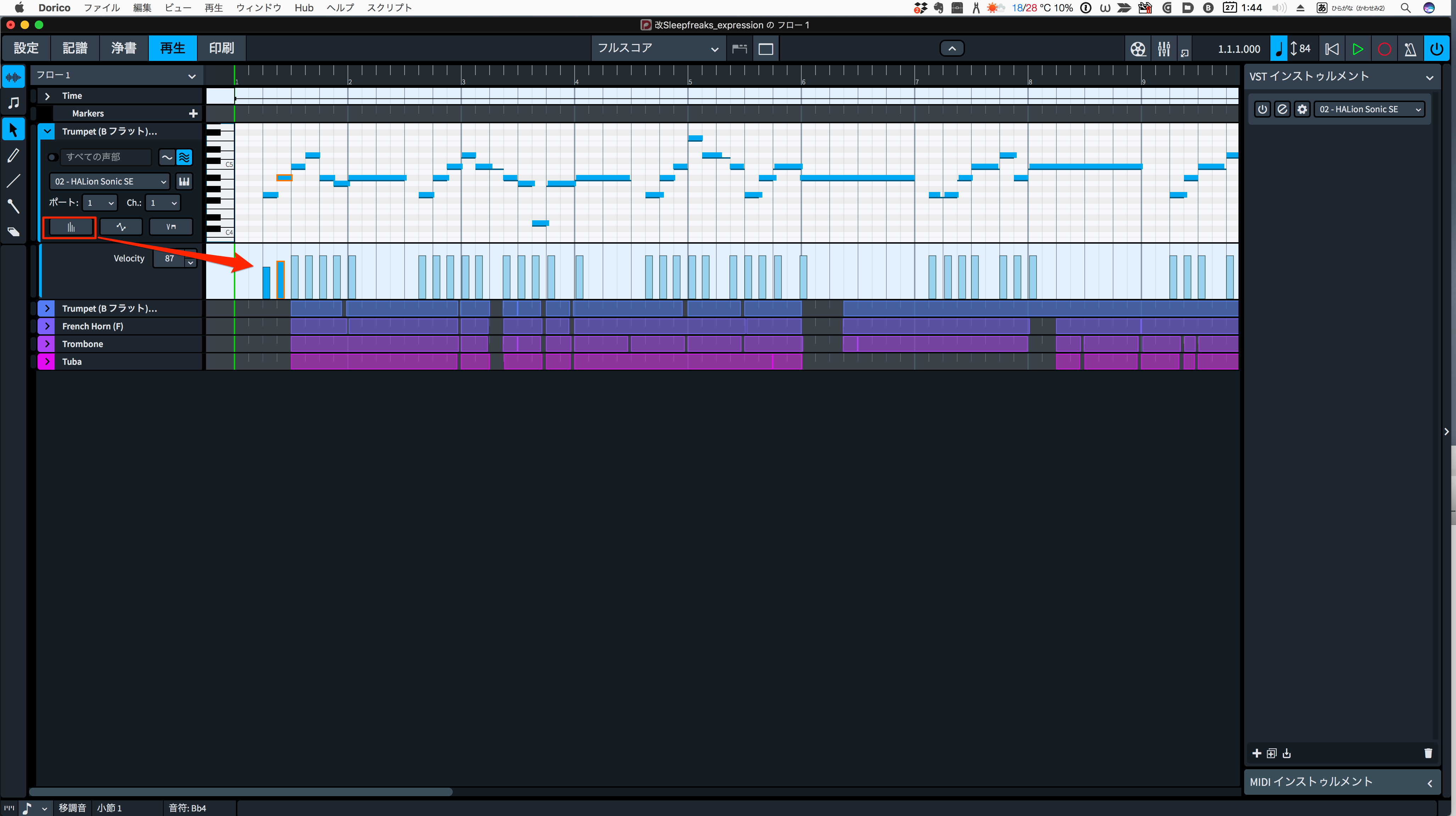The image size is (1456, 816).
Task: Open endpoint setup gear icon in VST panel
Action: pos(1302,109)
